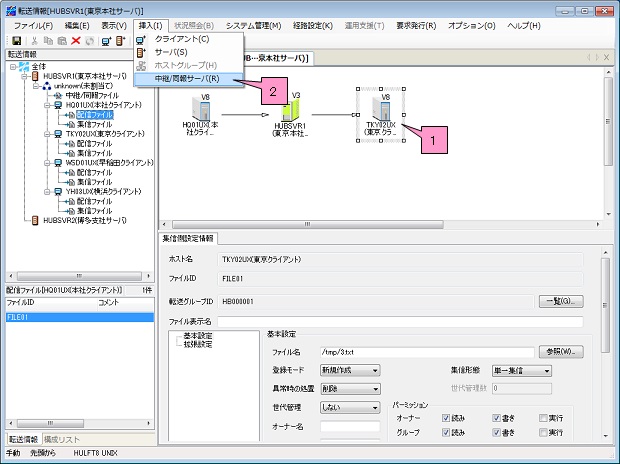Toggle the オーナー 実行 checkbox
The width and height of the screenshot is (620, 464).
coord(544,418)
